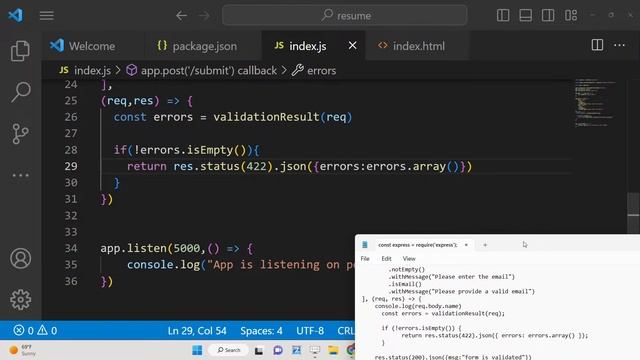The image size is (640, 360).
Task: Click the taskbar Search box
Action: (229, 350)
